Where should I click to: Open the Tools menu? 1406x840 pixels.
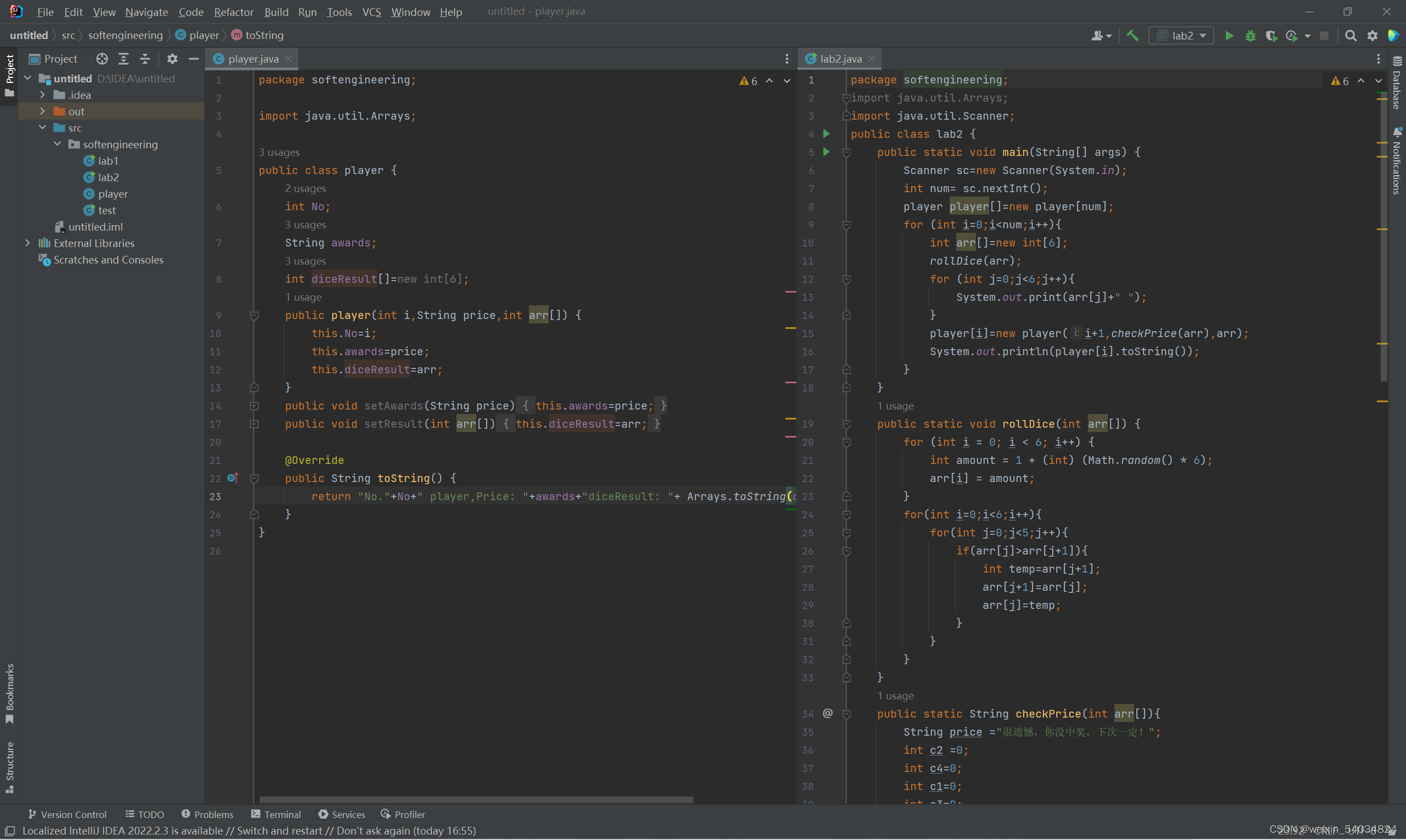click(x=339, y=12)
